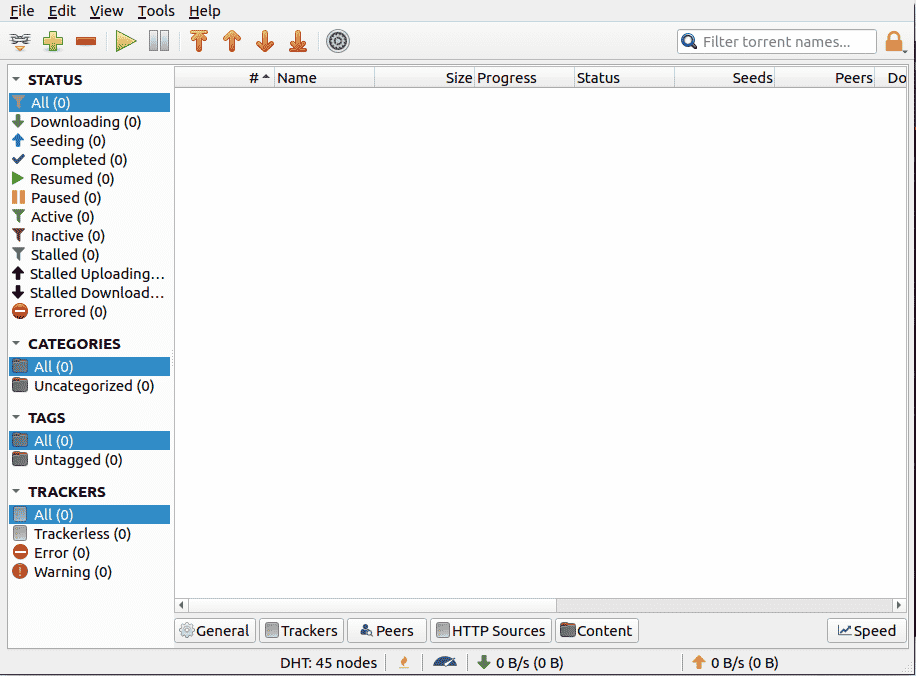The width and height of the screenshot is (916, 676).
Task: Open the HTTP Sources tab
Action: (x=491, y=630)
